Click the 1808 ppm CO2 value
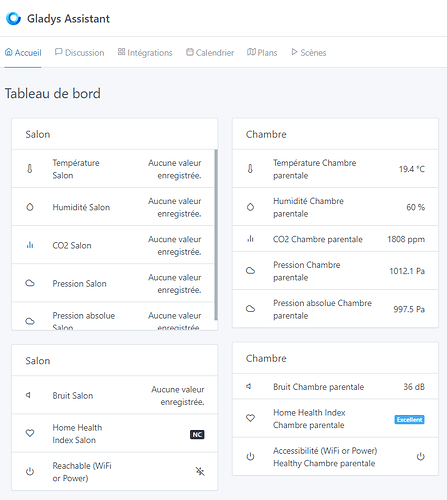447x500 pixels. click(x=406, y=239)
